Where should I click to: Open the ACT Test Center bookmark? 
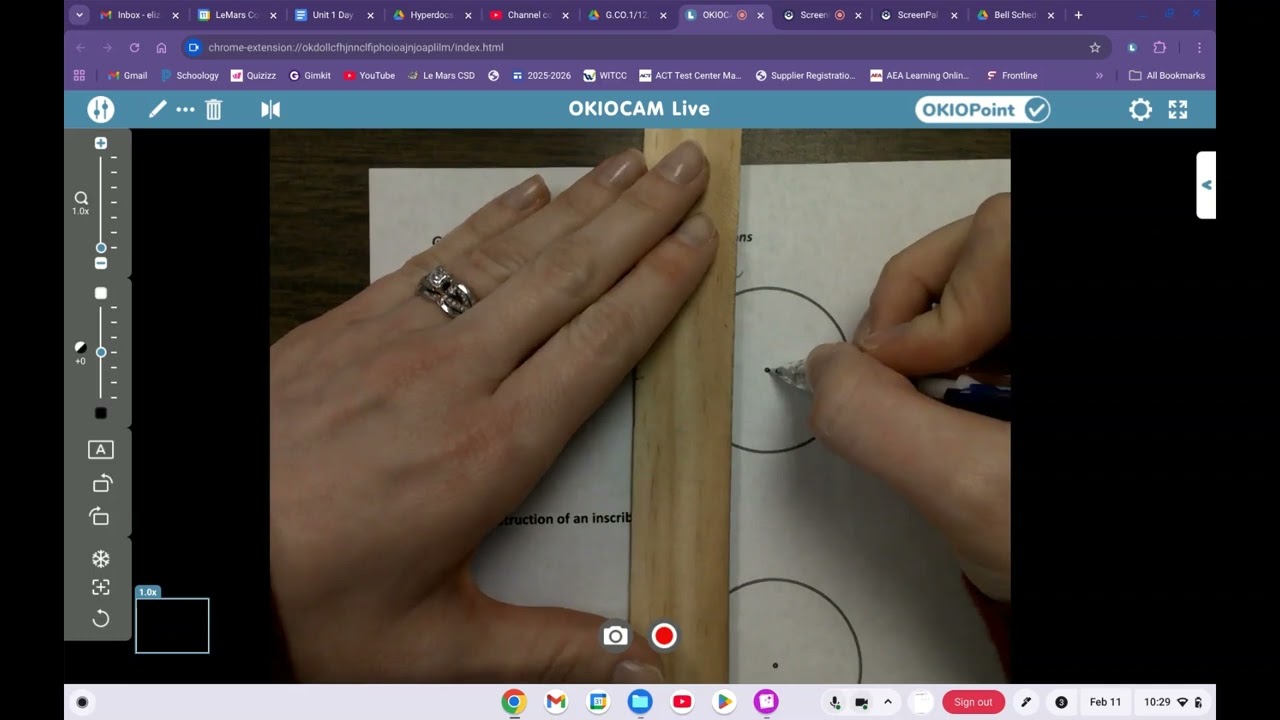coord(690,75)
